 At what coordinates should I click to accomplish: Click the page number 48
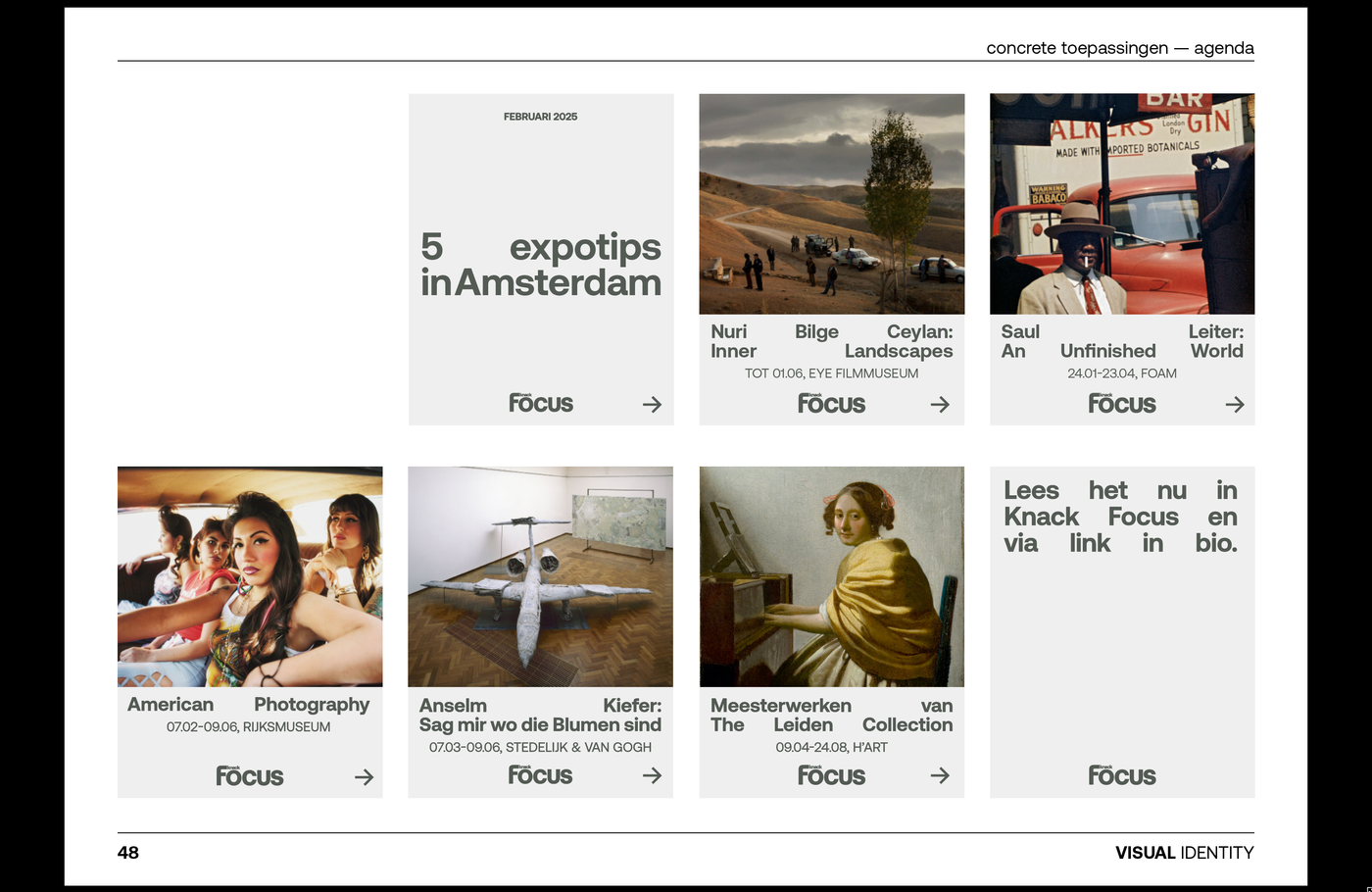point(128,853)
